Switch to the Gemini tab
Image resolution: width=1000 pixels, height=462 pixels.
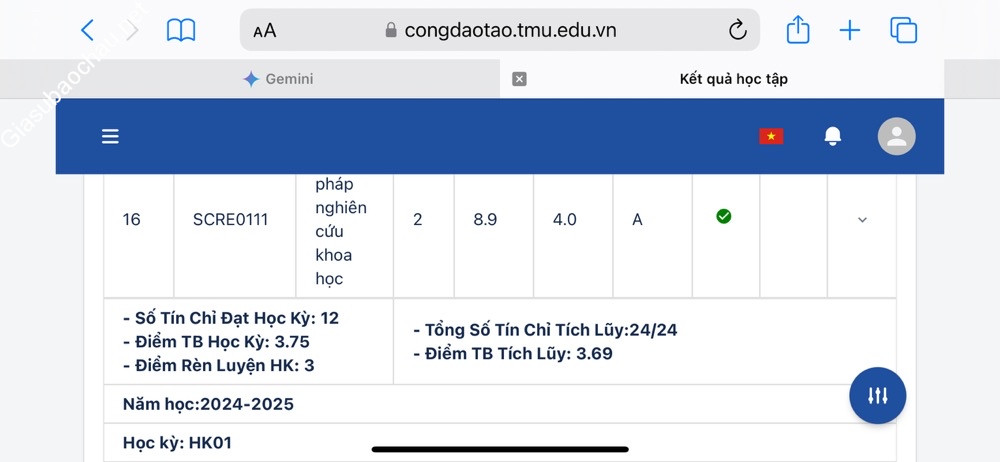pyautogui.click(x=278, y=79)
